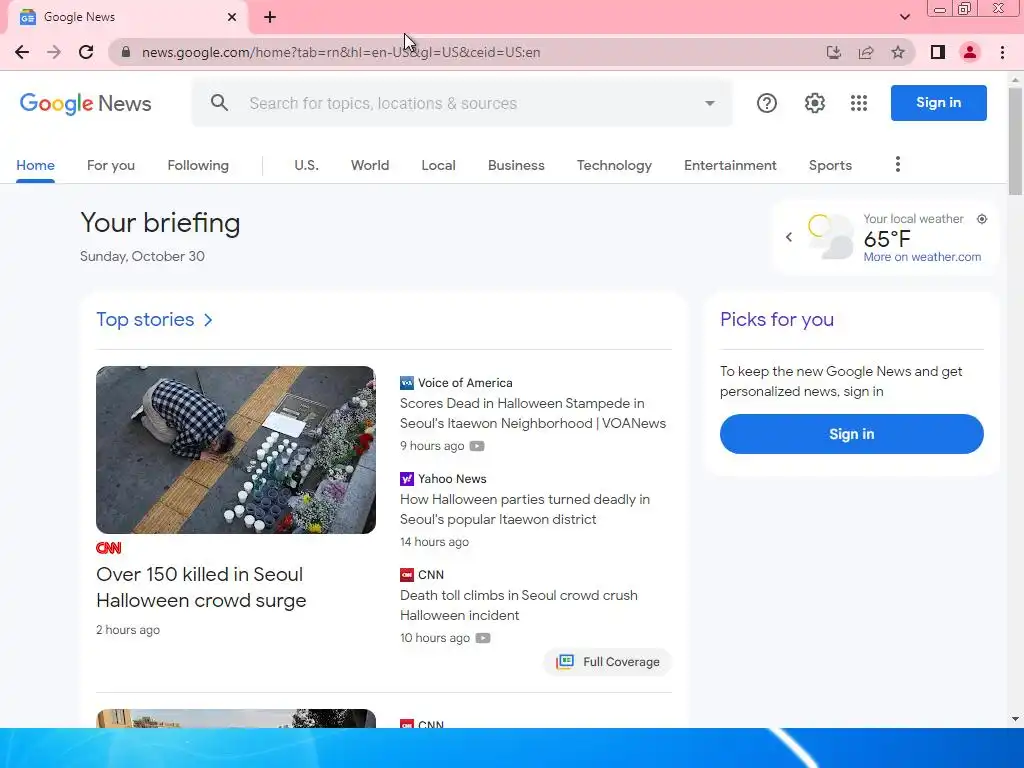Viewport: 1024px width, 768px height.
Task: Click the scrollbar down arrow
Action: (x=1015, y=719)
